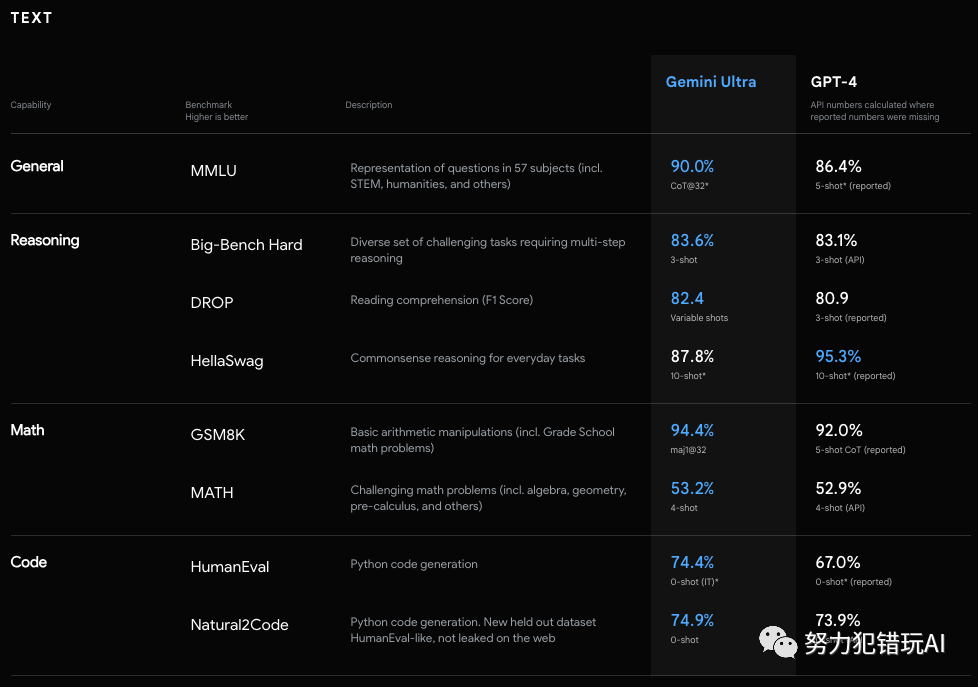Click the maj1@32 label
This screenshot has width=978, height=687.
point(688,450)
